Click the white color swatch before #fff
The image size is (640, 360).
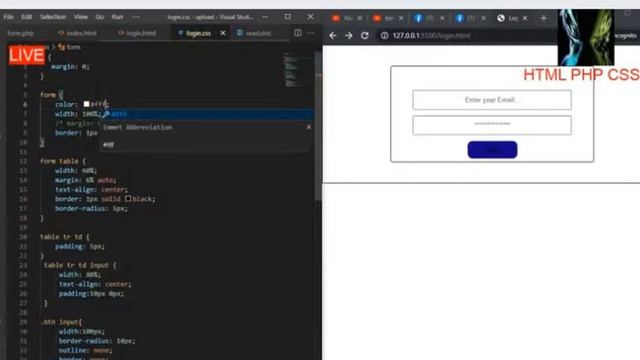[x=87, y=104]
